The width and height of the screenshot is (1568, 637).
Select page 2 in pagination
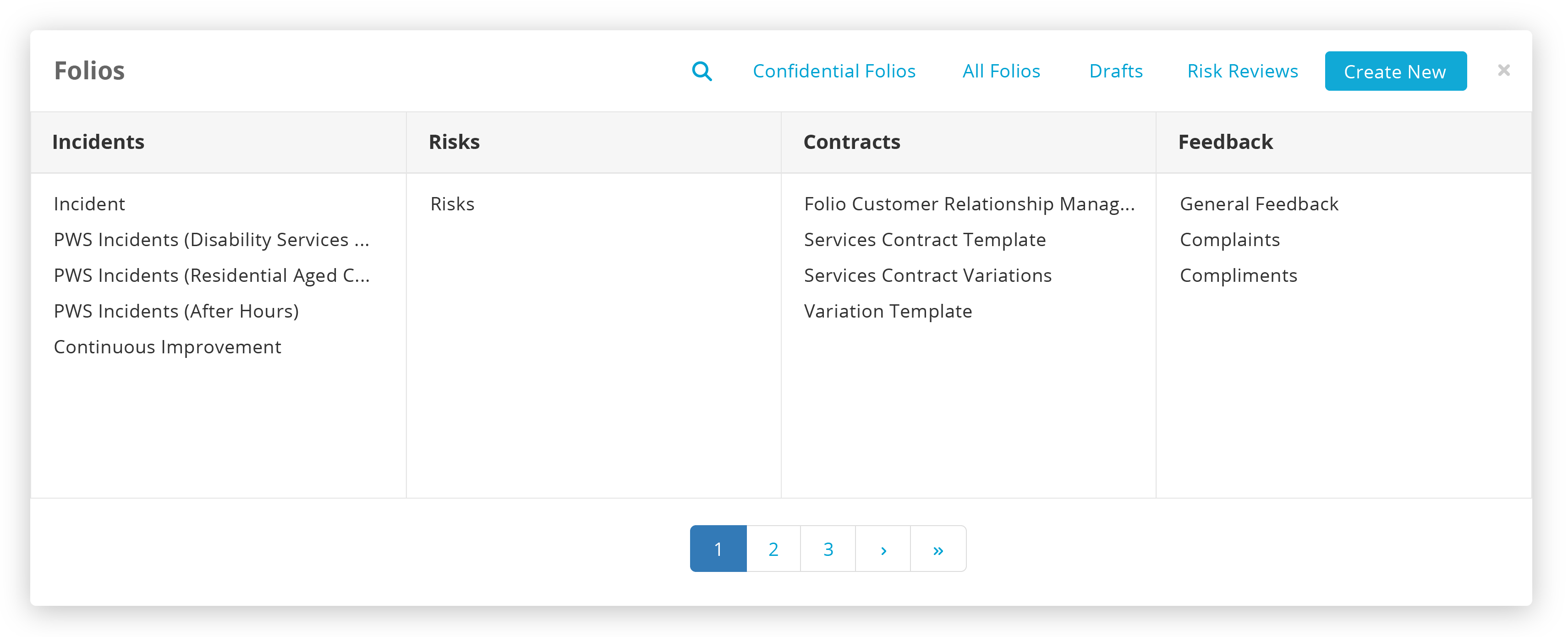pos(773,549)
